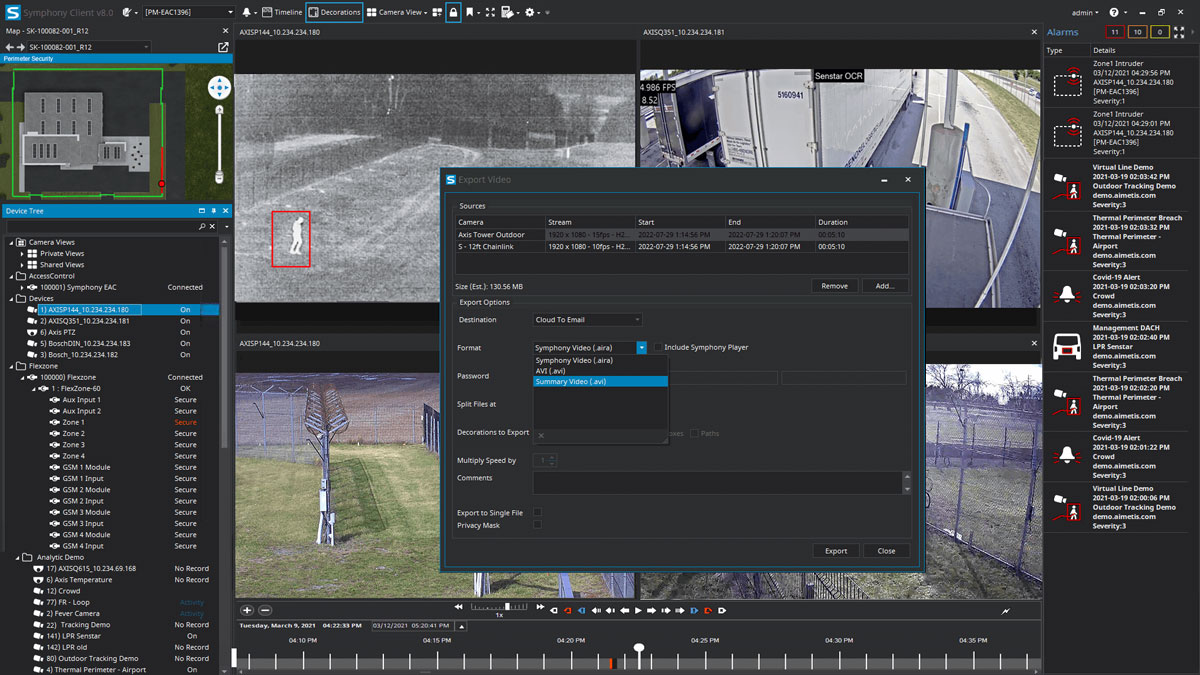Viewport: 1200px width, 675px height.
Task: Toggle the Decorations toolbar button
Action: pyautogui.click(x=334, y=12)
